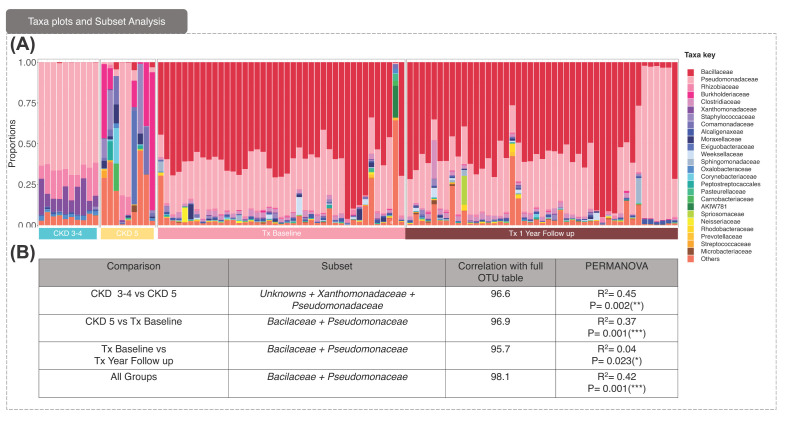The width and height of the screenshot is (791, 421).
Task: Click the Proportions y-axis title
Action: [x=12, y=143]
